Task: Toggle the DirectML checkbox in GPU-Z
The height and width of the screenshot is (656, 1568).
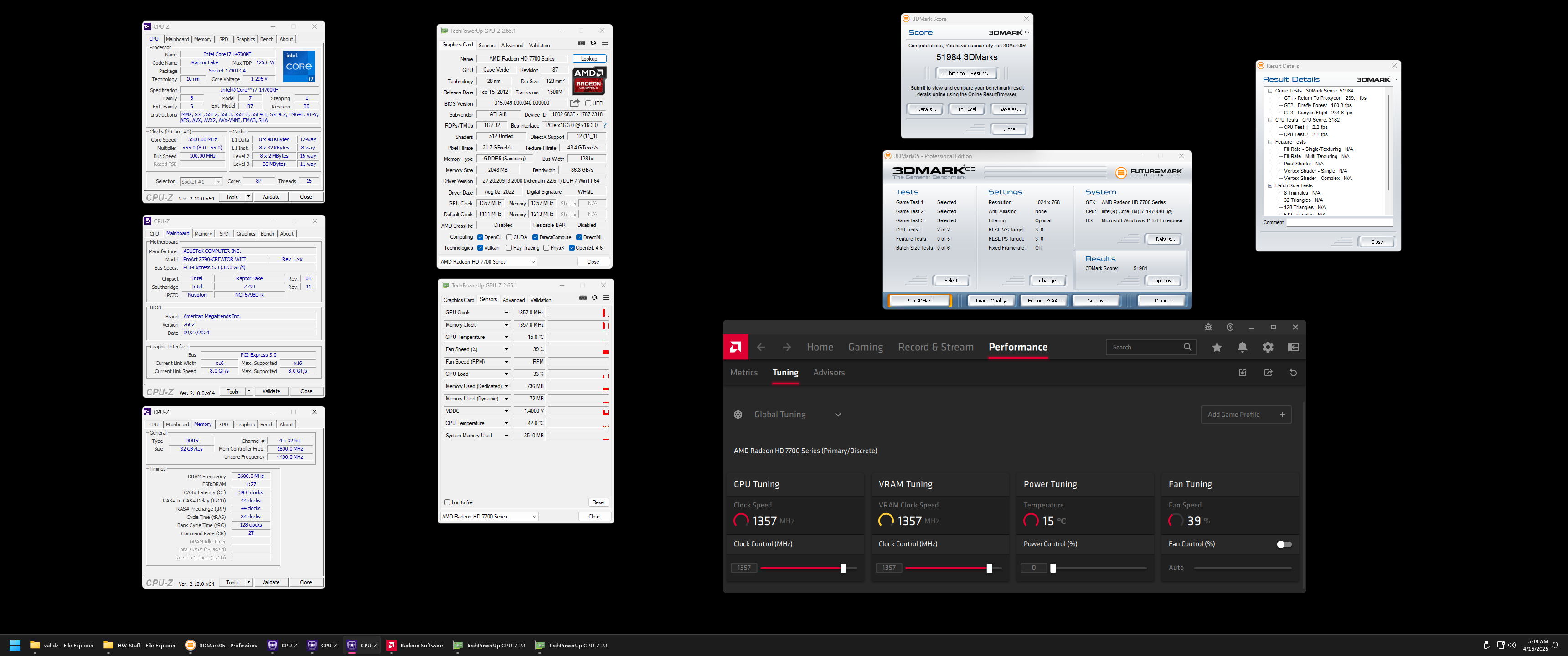Action: click(579, 237)
